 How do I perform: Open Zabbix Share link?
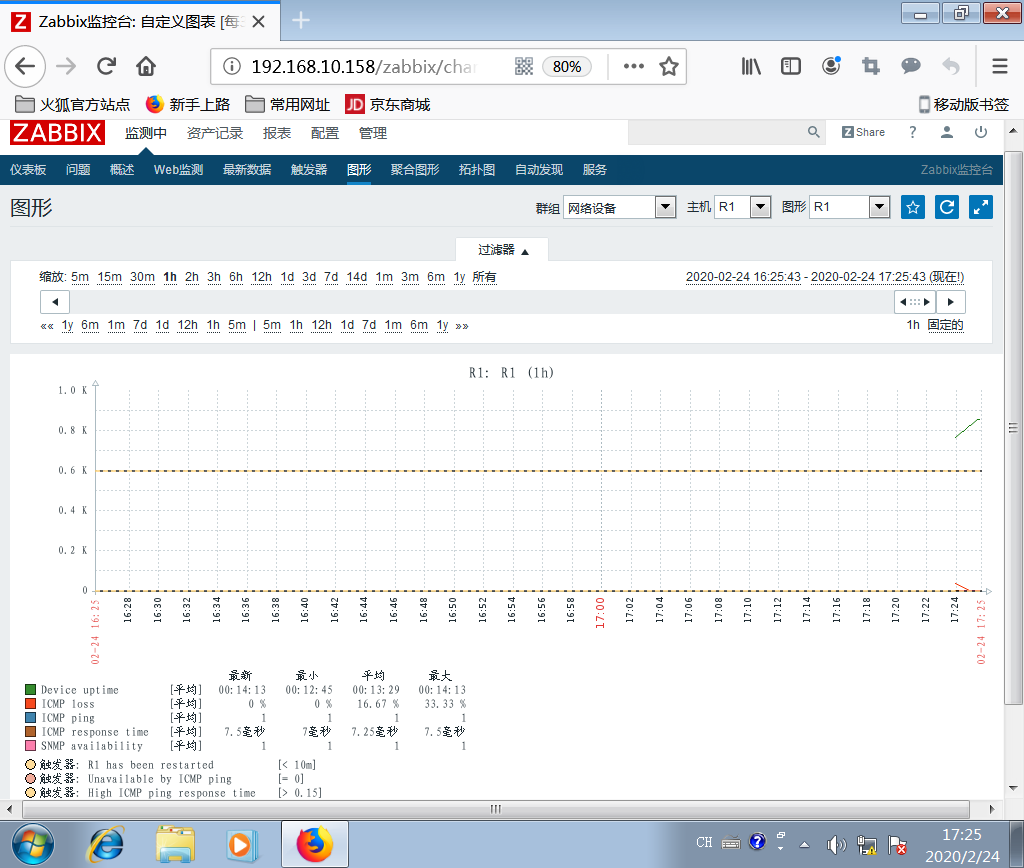[863, 132]
